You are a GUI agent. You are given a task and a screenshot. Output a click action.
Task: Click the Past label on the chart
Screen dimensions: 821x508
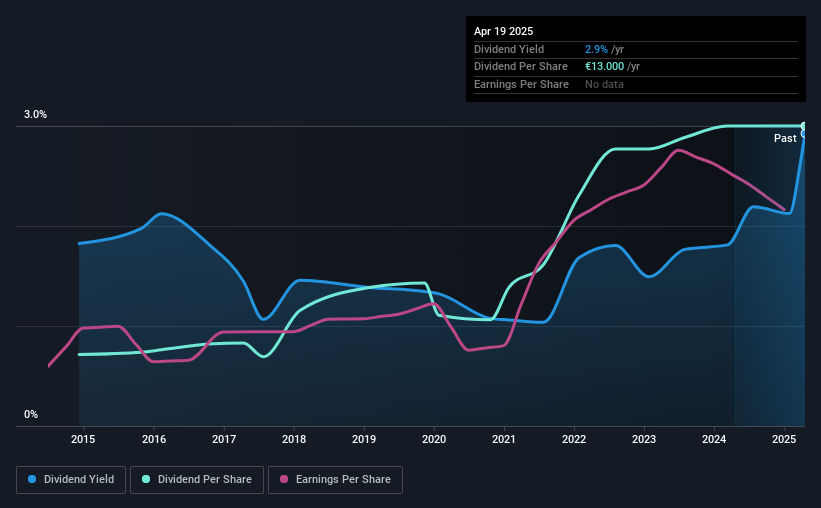pos(785,138)
